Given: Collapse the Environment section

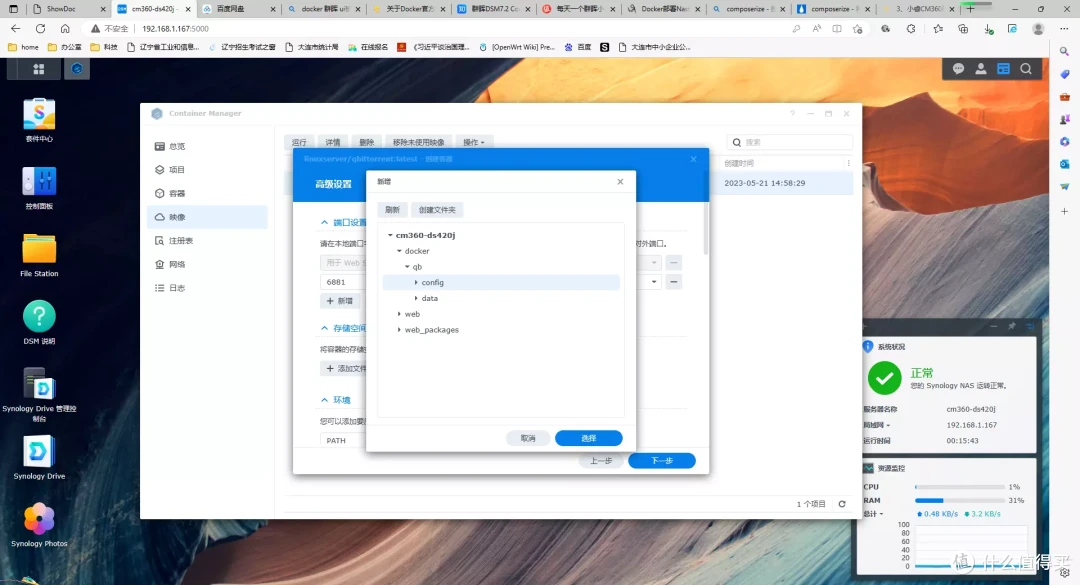Looking at the screenshot, I should click(x=324, y=400).
